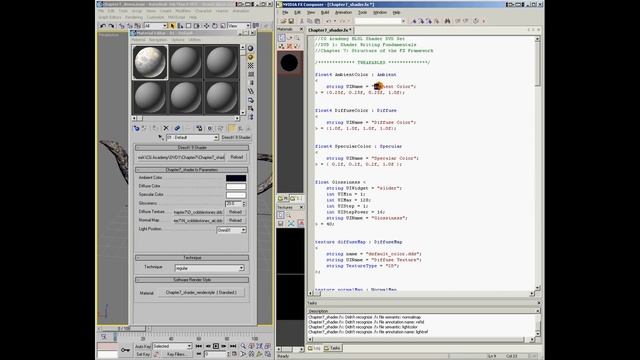Click the binoculars Find icon in FX Composer
The image size is (640, 360).
coord(447,21)
